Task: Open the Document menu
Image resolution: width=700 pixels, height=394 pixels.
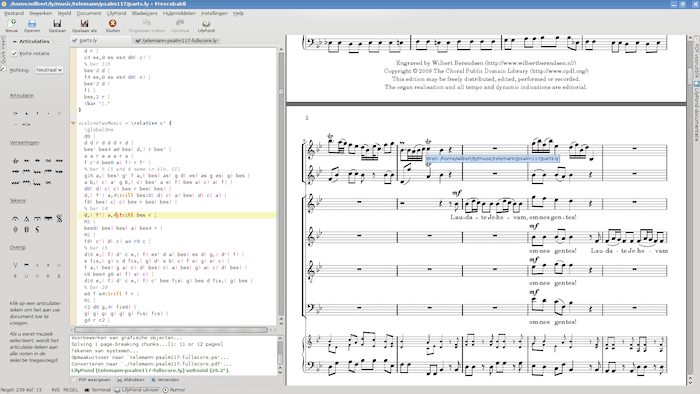Action: pos(89,13)
